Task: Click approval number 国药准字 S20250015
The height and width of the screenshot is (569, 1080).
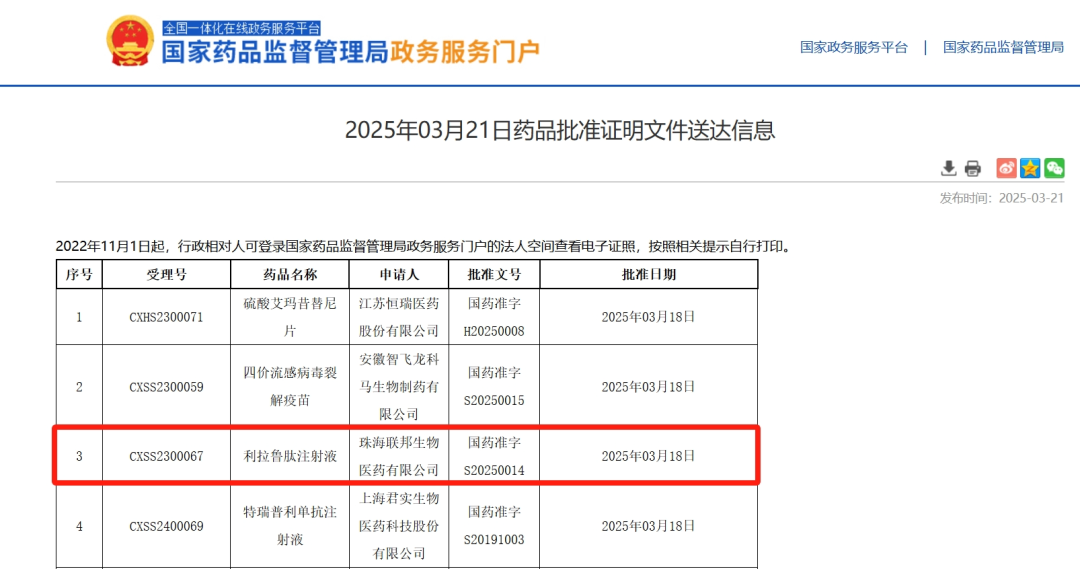Action: (x=494, y=387)
